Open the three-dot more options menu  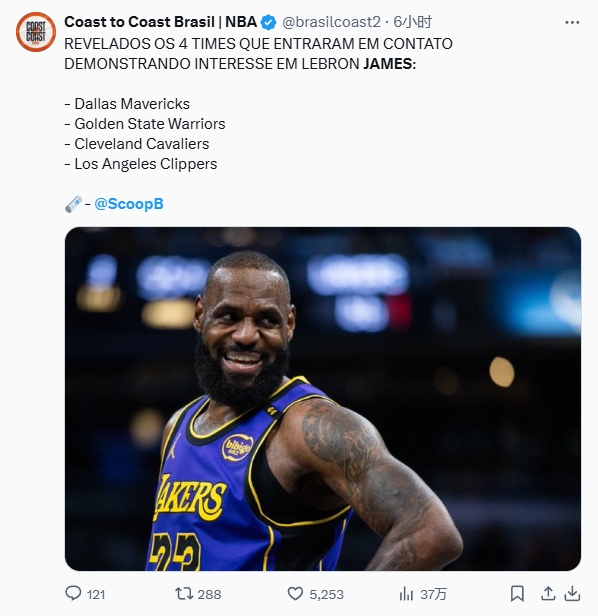click(x=572, y=23)
